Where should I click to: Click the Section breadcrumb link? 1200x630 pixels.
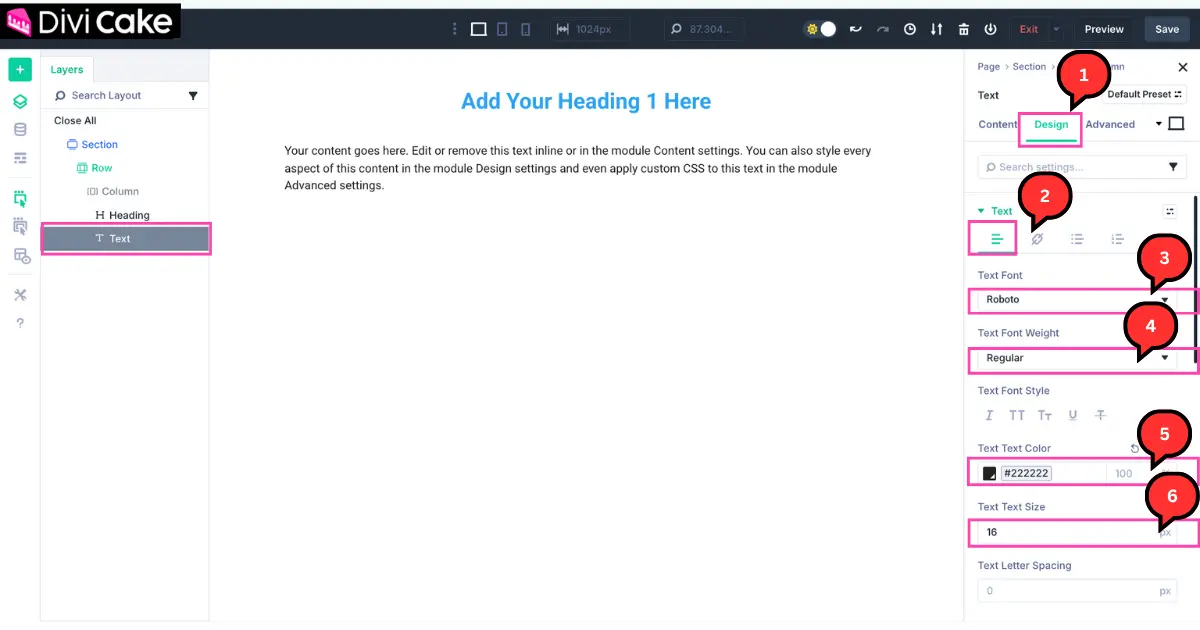tap(1029, 67)
